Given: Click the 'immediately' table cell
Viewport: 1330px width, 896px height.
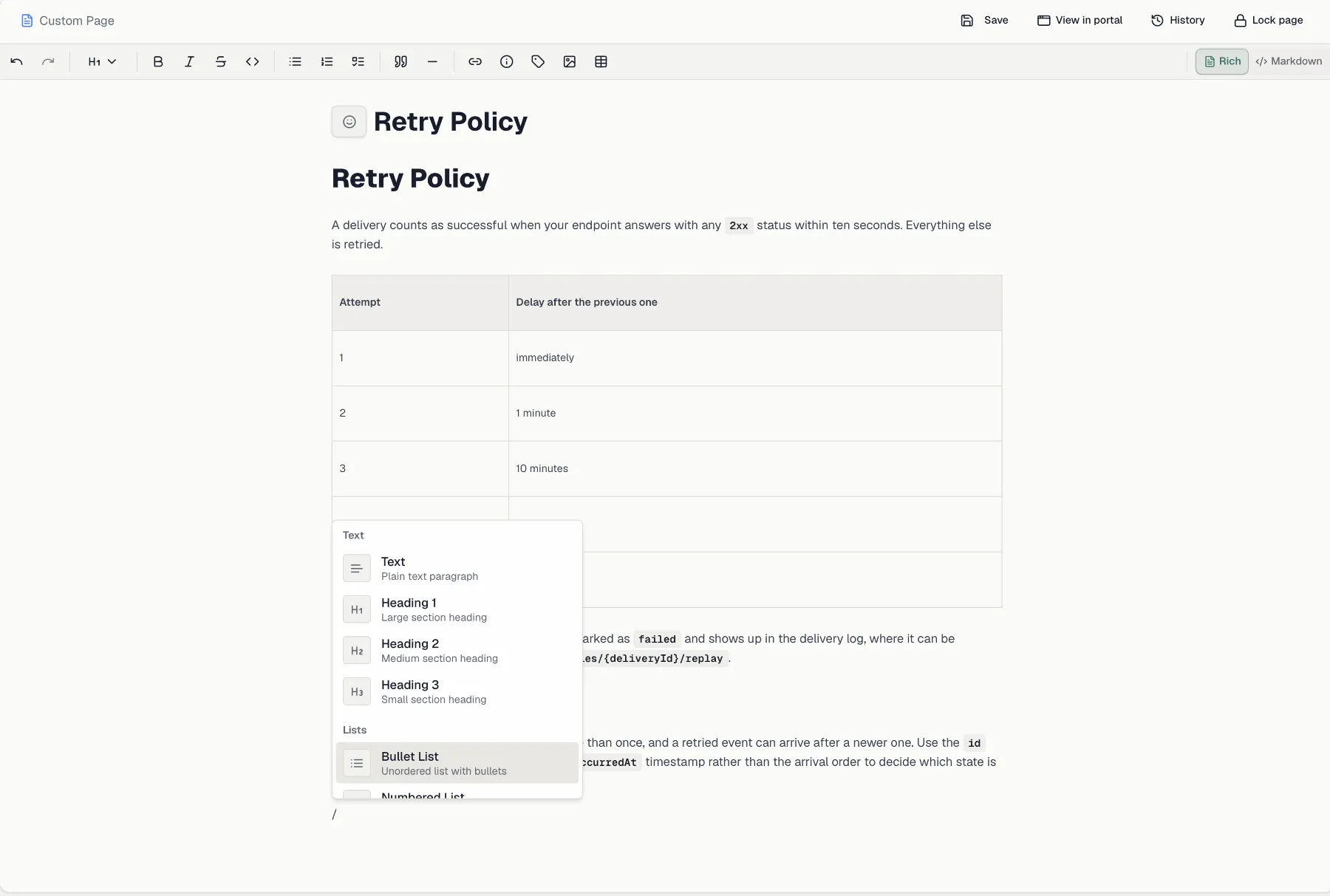Looking at the screenshot, I should [x=755, y=358].
